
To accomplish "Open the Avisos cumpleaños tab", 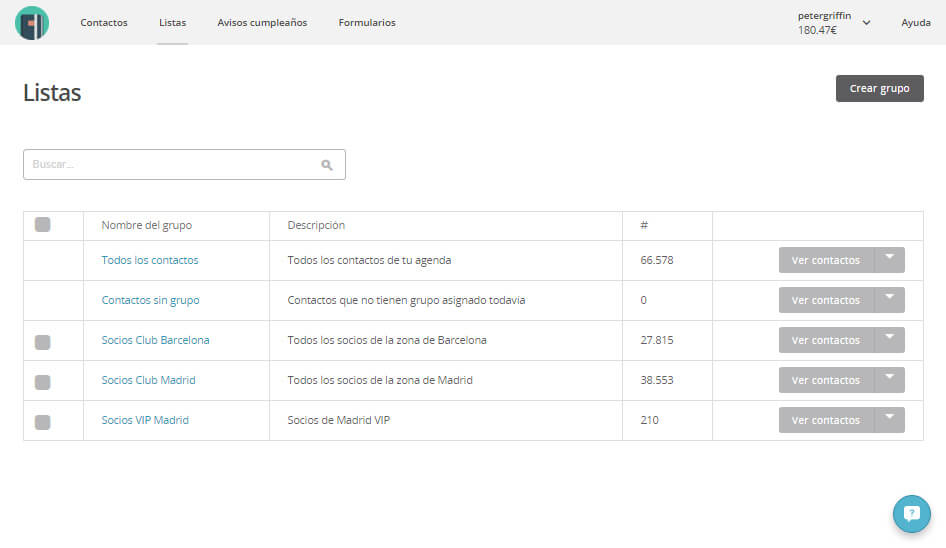I will (x=262, y=22).
